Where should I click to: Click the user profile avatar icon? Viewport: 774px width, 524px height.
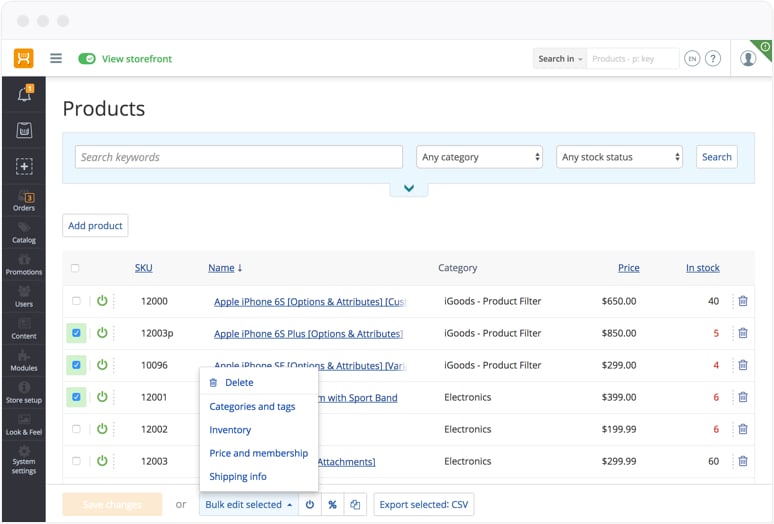[748, 59]
